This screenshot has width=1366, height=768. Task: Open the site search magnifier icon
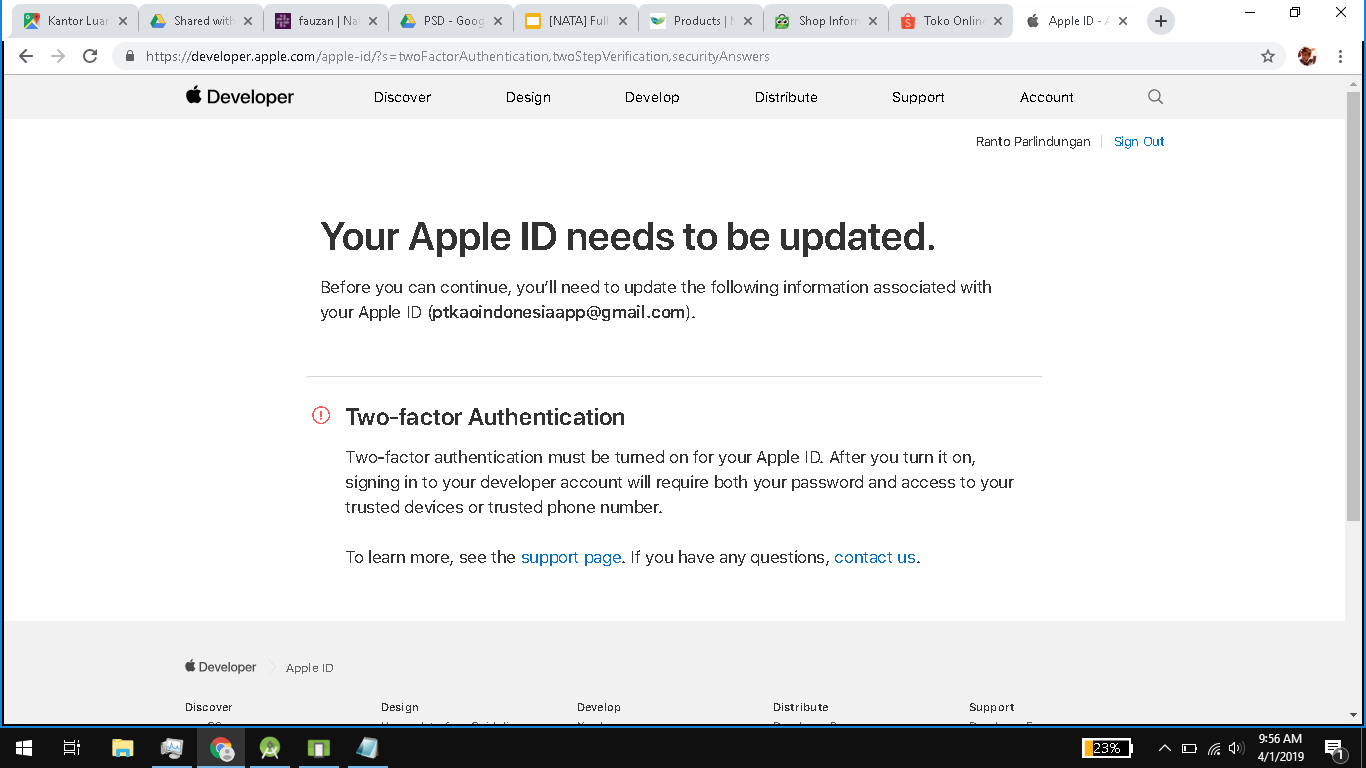pyautogui.click(x=1155, y=97)
